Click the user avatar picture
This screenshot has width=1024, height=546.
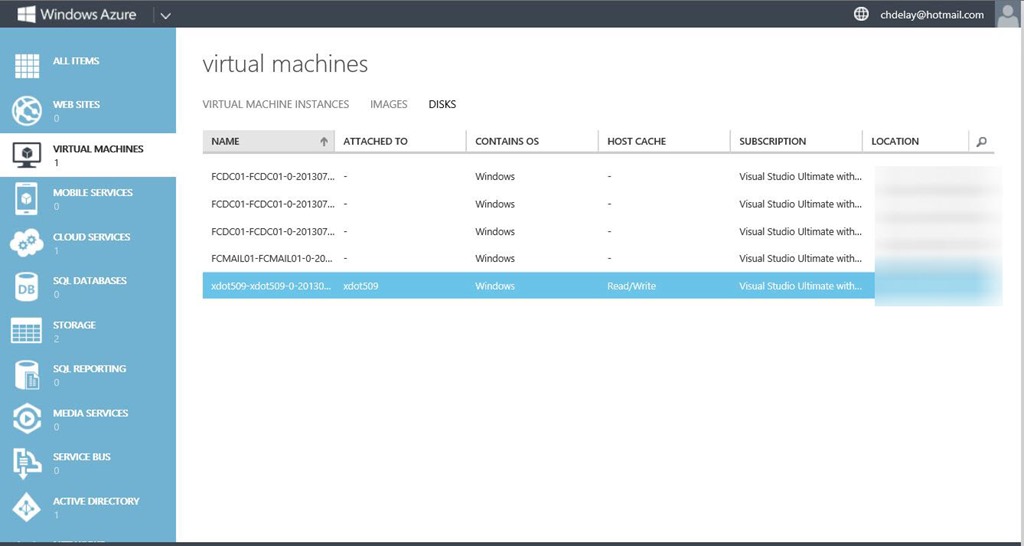tap(1008, 14)
